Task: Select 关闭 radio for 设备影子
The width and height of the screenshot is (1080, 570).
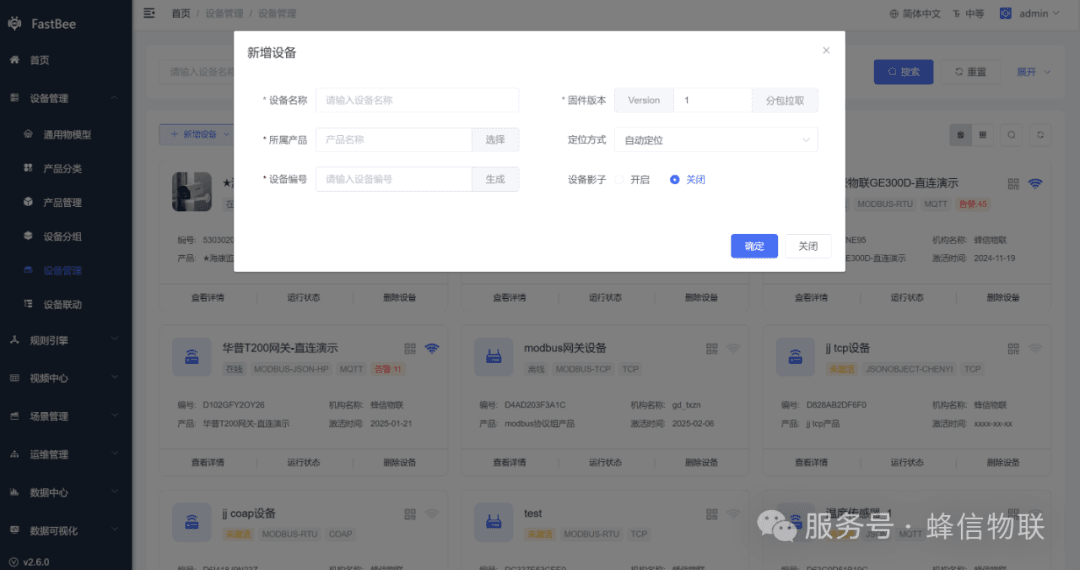Action: click(x=674, y=180)
